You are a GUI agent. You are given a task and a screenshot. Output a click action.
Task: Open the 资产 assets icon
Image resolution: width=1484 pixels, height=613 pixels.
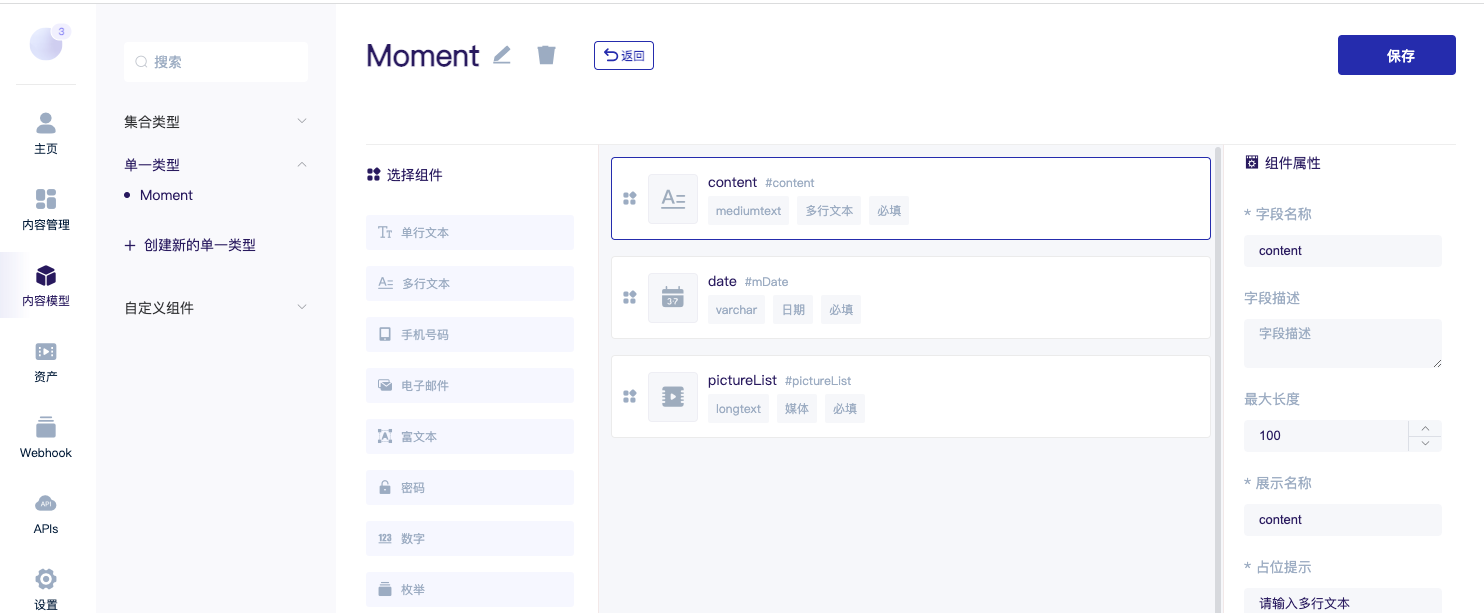[46, 351]
